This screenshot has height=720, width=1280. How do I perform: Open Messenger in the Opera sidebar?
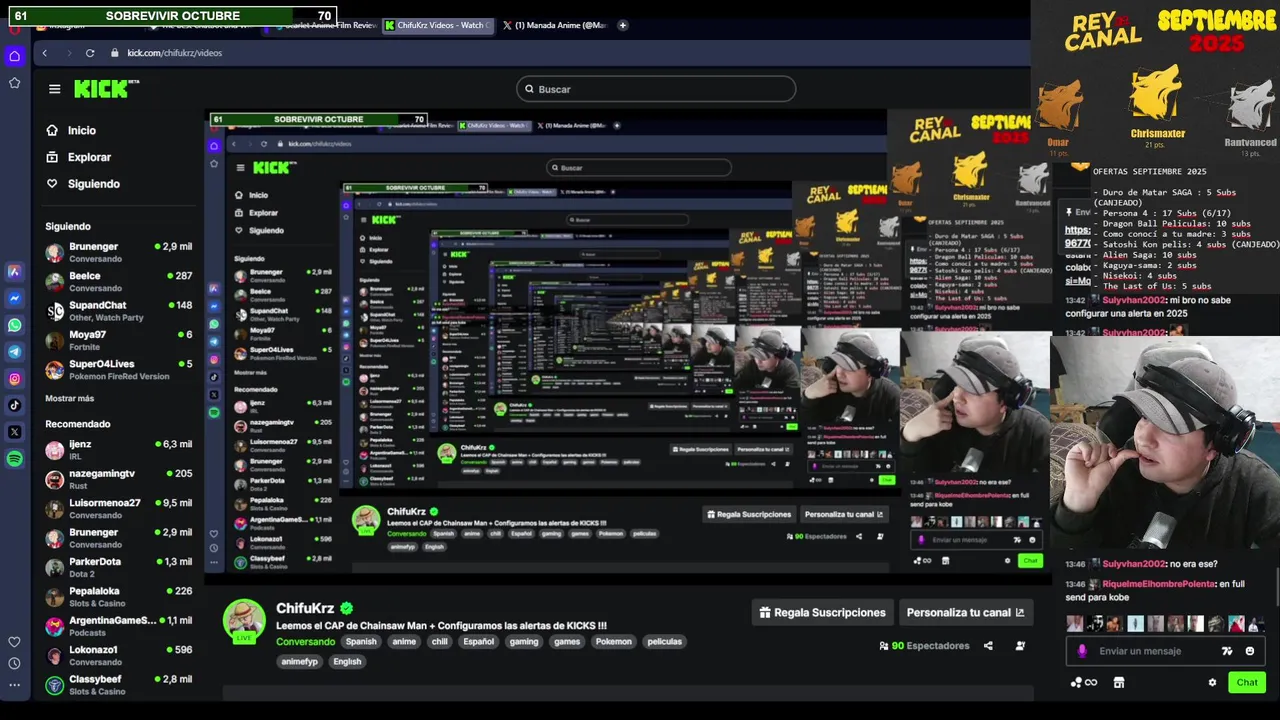tap(14, 298)
